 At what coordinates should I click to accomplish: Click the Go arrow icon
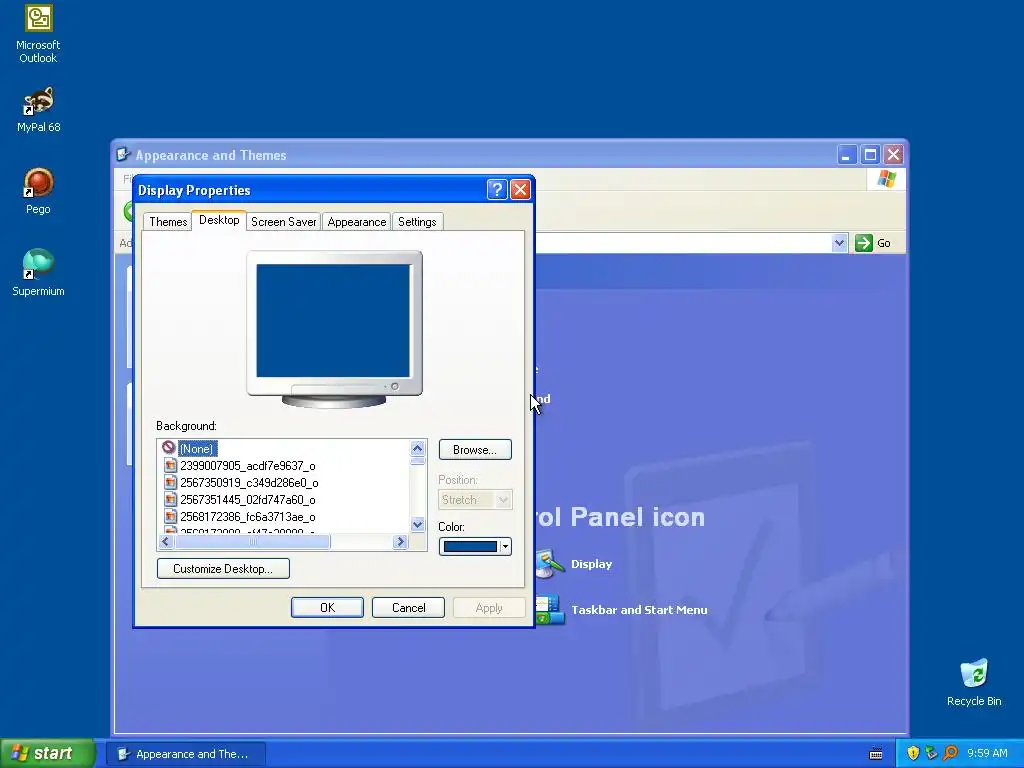[863, 243]
